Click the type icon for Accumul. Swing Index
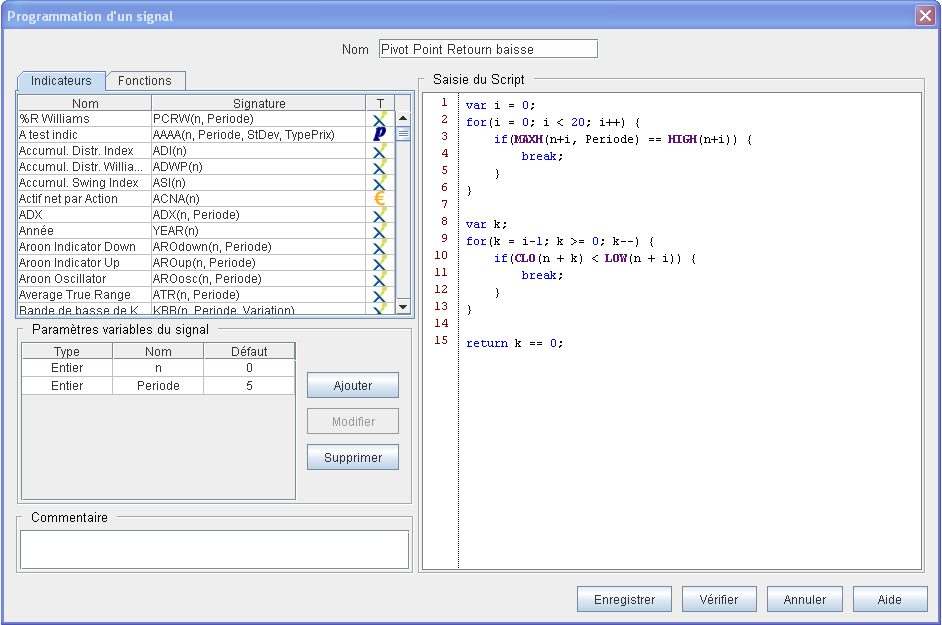 point(379,183)
